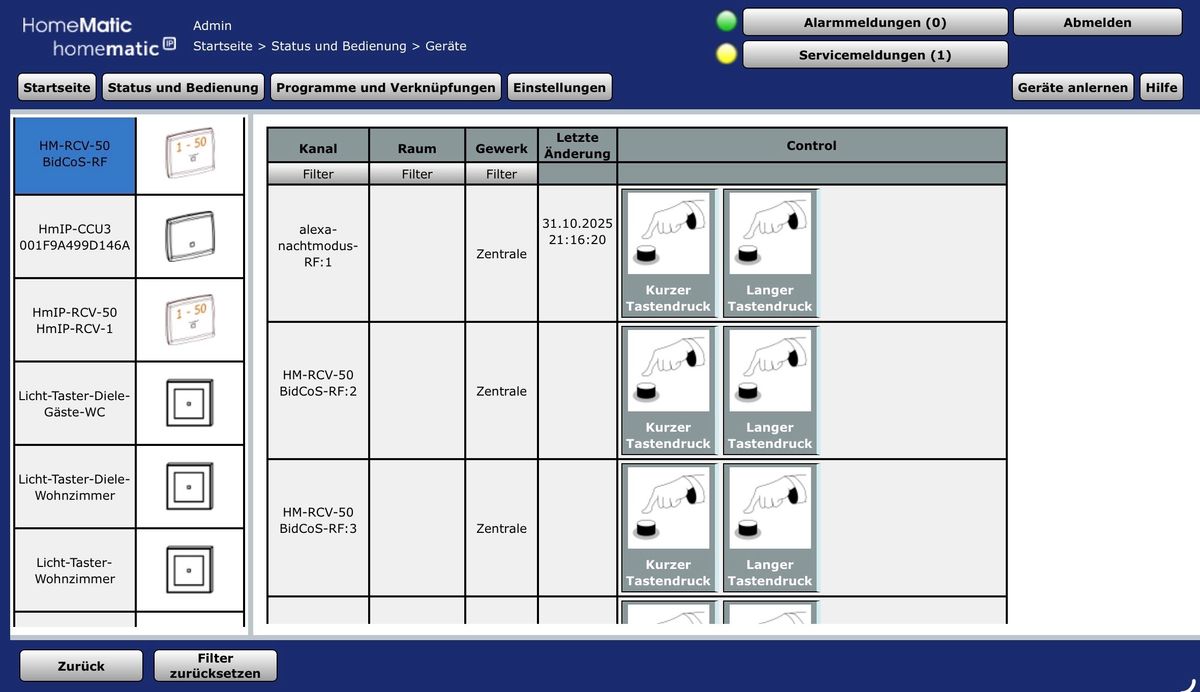Click channel name HM-RCV-50 BidCoS-RF:2
The height and width of the screenshot is (692, 1200).
point(318,383)
